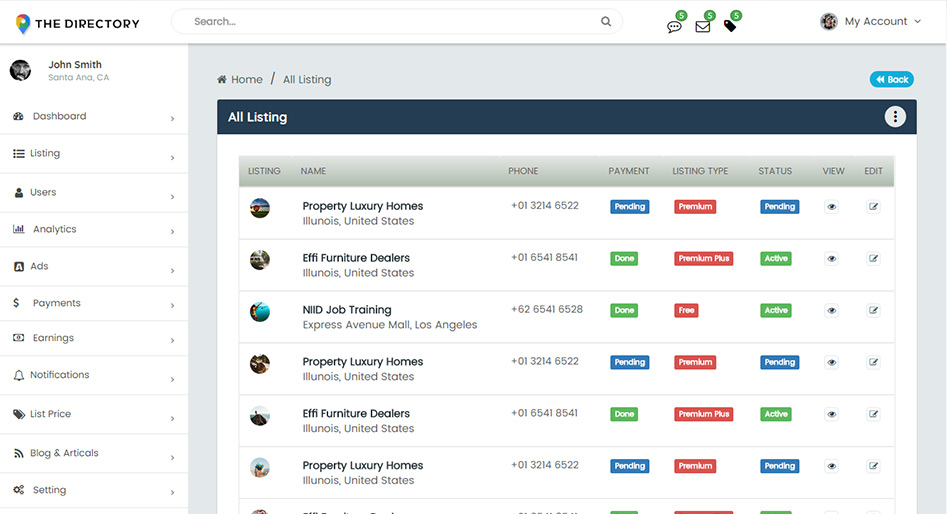Click the VIEW column header
This screenshot has height=514, width=947.
click(833, 171)
